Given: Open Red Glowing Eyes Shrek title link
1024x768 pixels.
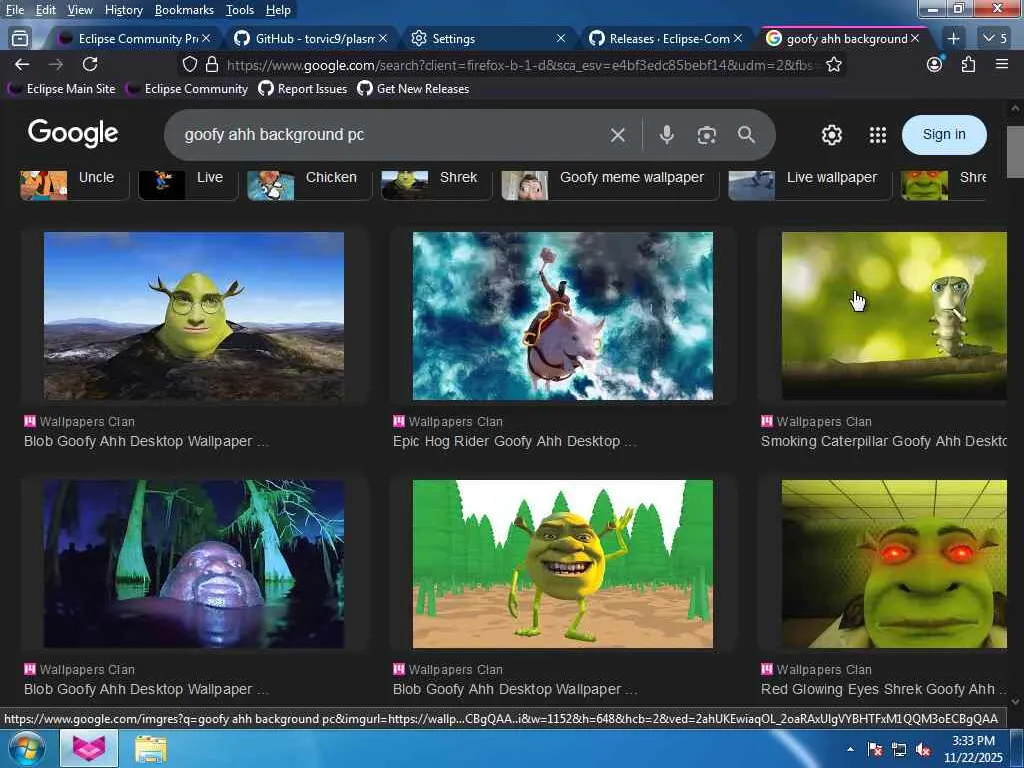Looking at the screenshot, I should 884,690.
